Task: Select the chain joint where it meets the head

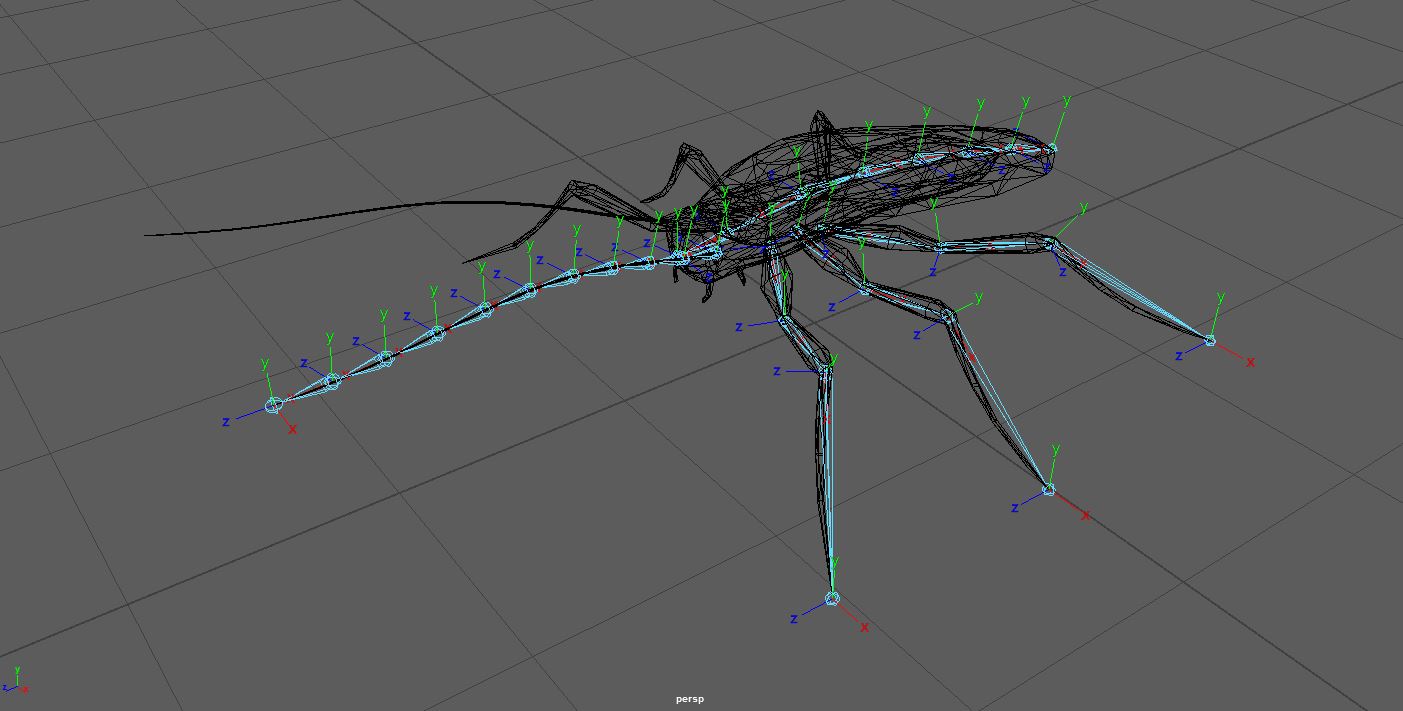Action: click(680, 258)
